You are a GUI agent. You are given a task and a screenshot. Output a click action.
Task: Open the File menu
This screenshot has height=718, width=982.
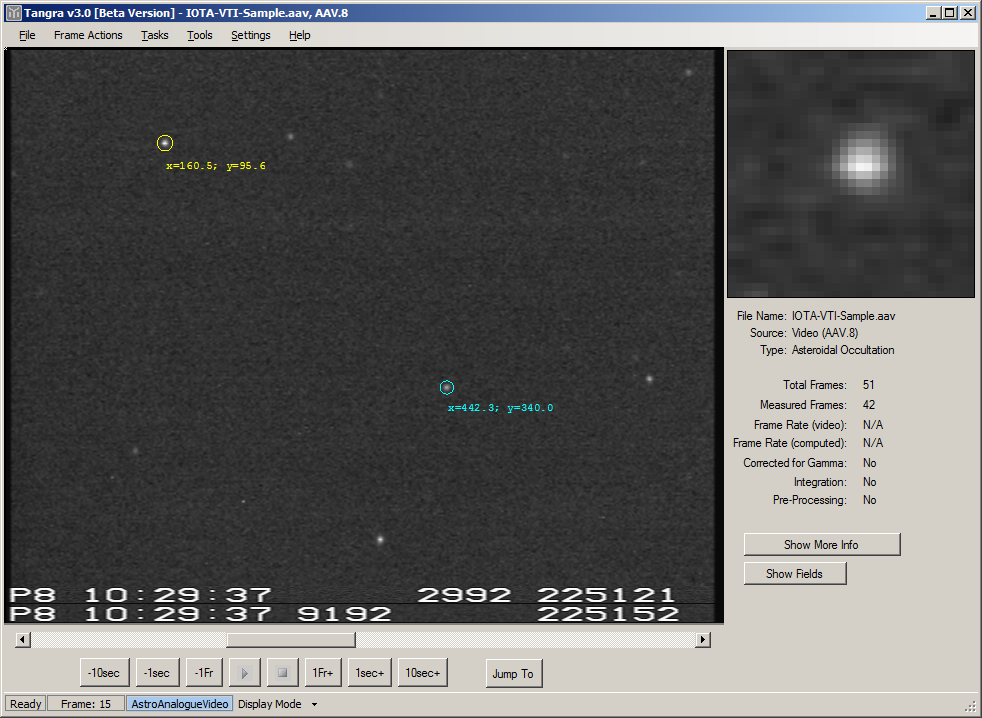(27, 35)
